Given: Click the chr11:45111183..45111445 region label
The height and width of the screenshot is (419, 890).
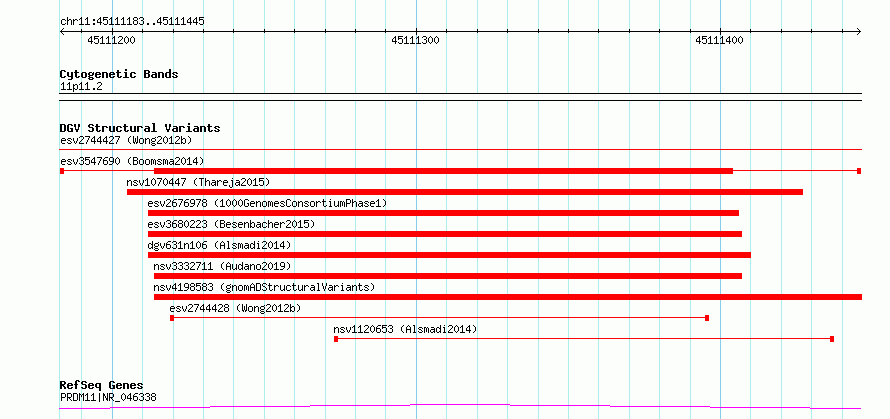Looking at the screenshot, I should point(132,22).
